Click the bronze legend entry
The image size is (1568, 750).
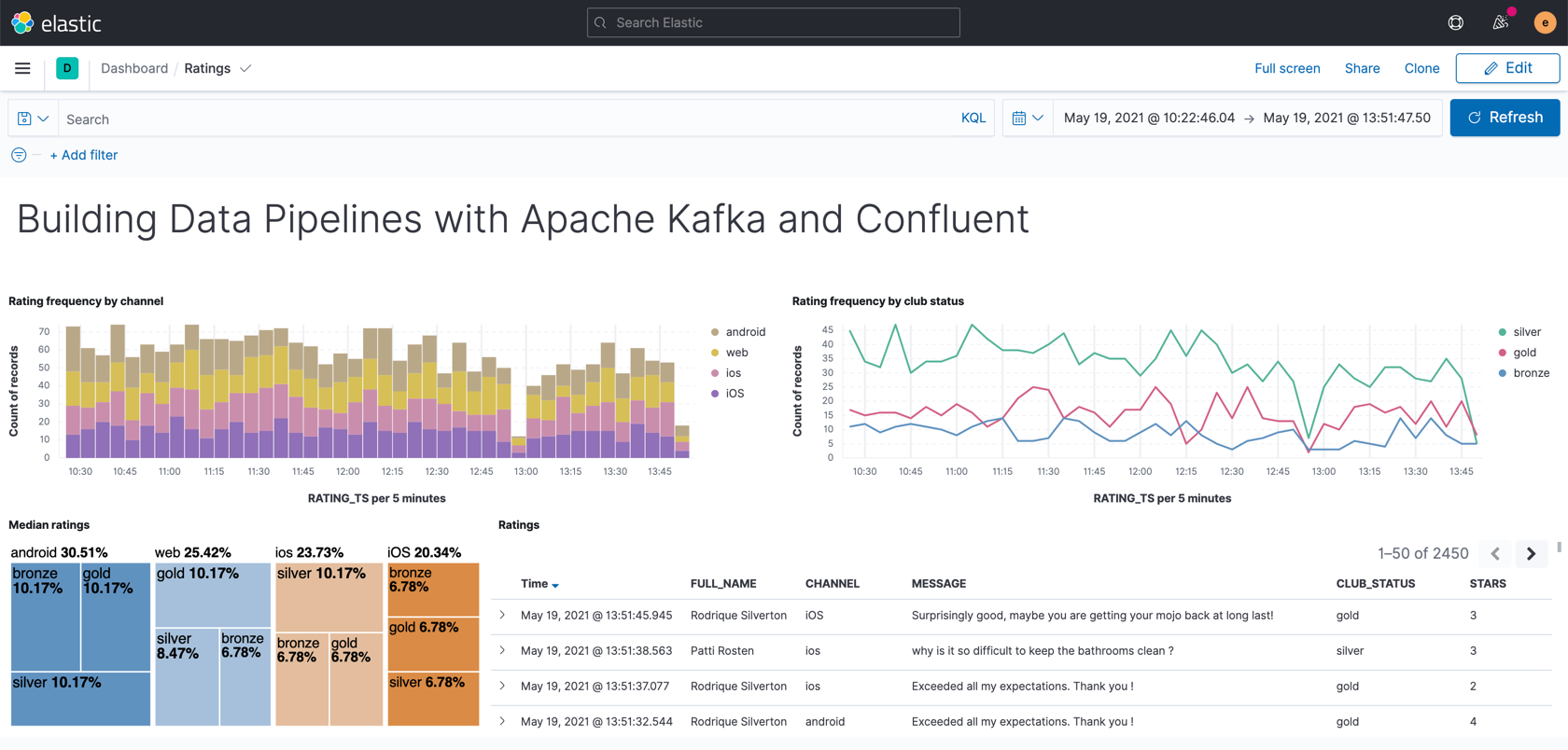click(1523, 373)
